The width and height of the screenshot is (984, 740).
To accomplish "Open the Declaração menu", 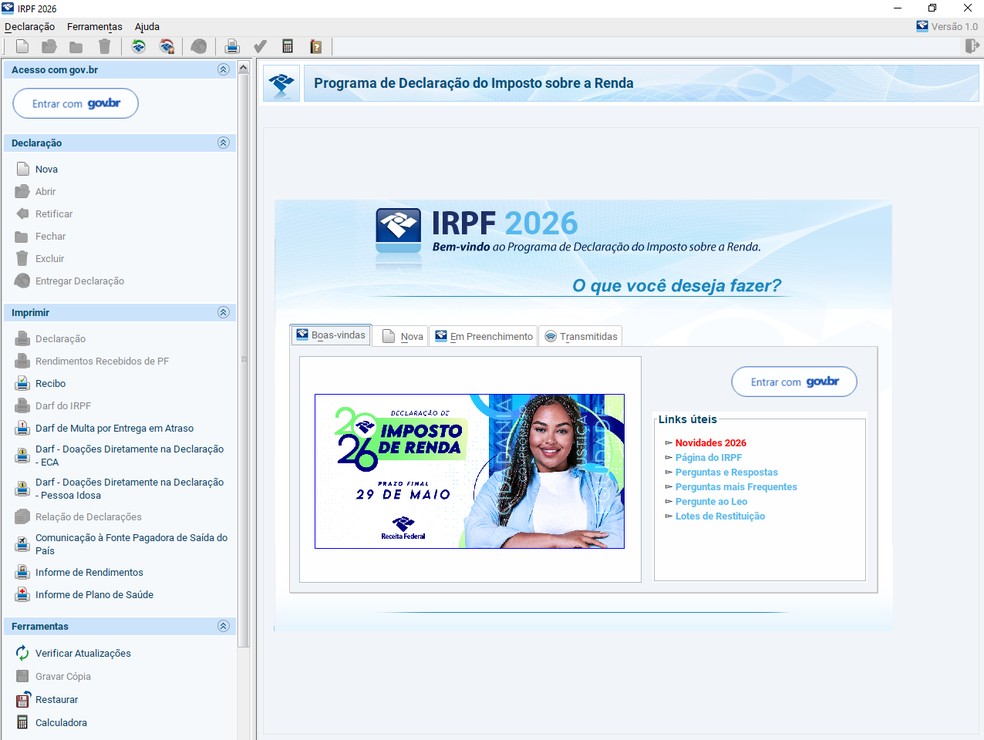I will click(x=29, y=26).
